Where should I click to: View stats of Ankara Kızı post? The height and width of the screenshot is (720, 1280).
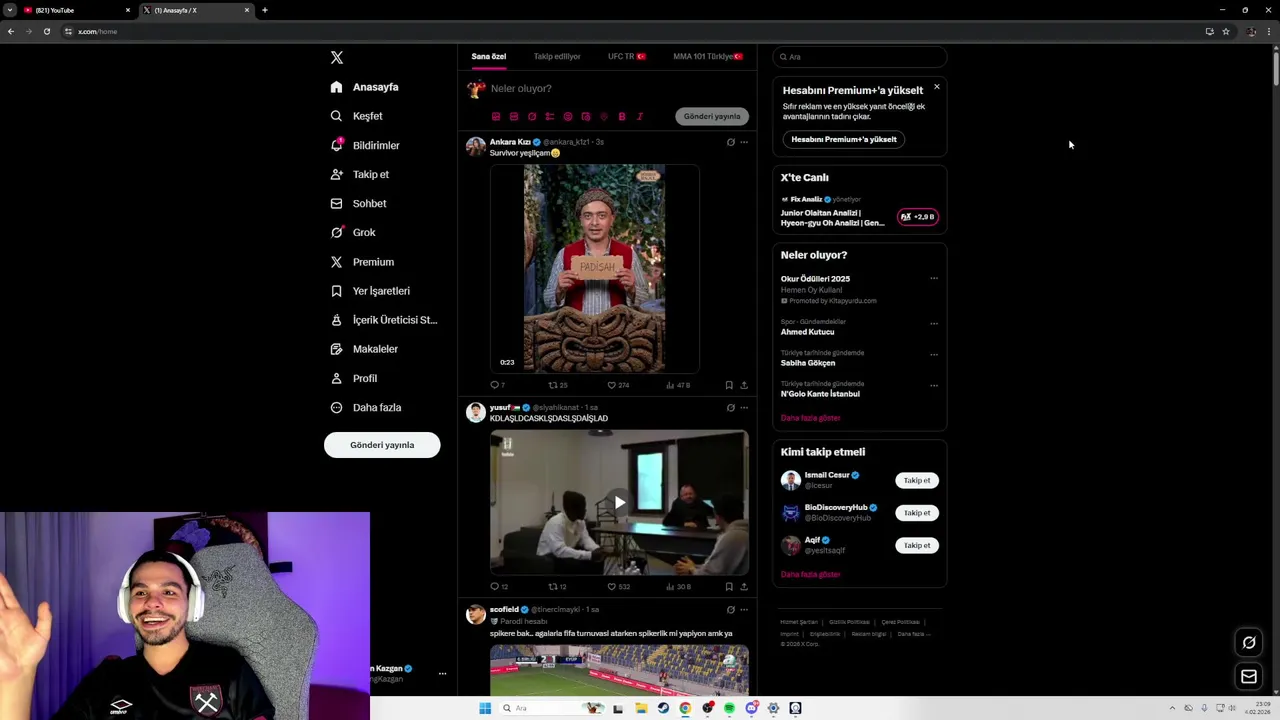point(678,385)
